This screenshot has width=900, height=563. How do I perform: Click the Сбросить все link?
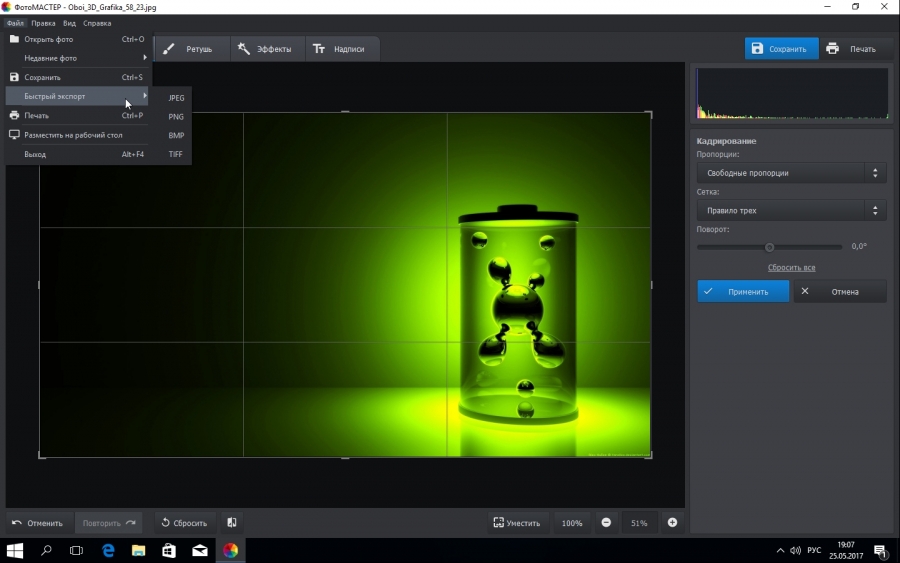[791, 268]
